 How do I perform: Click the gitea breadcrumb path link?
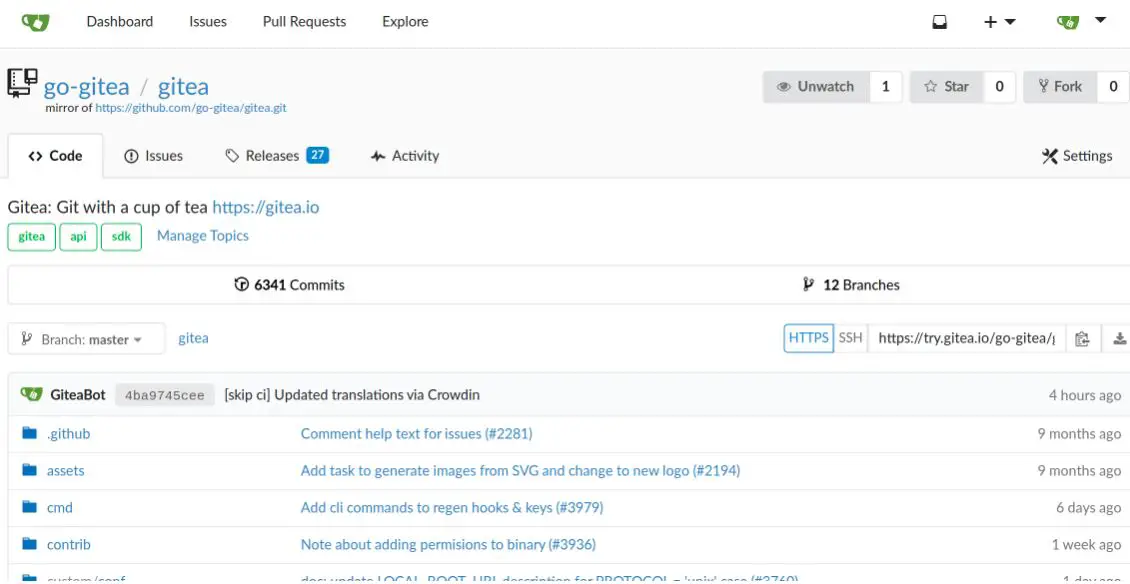[x=193, y=338]
